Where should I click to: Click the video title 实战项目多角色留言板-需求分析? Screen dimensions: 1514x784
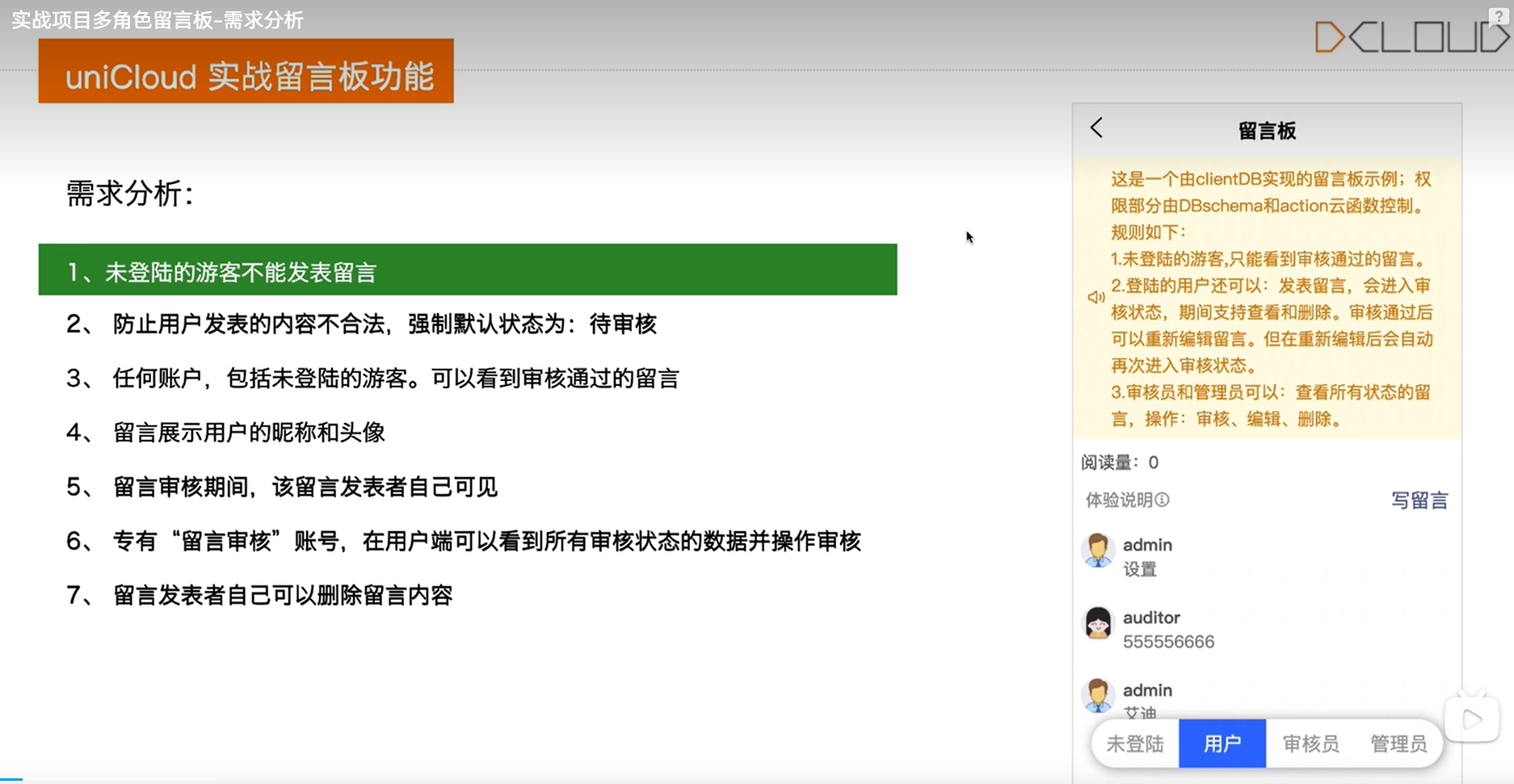158,19
